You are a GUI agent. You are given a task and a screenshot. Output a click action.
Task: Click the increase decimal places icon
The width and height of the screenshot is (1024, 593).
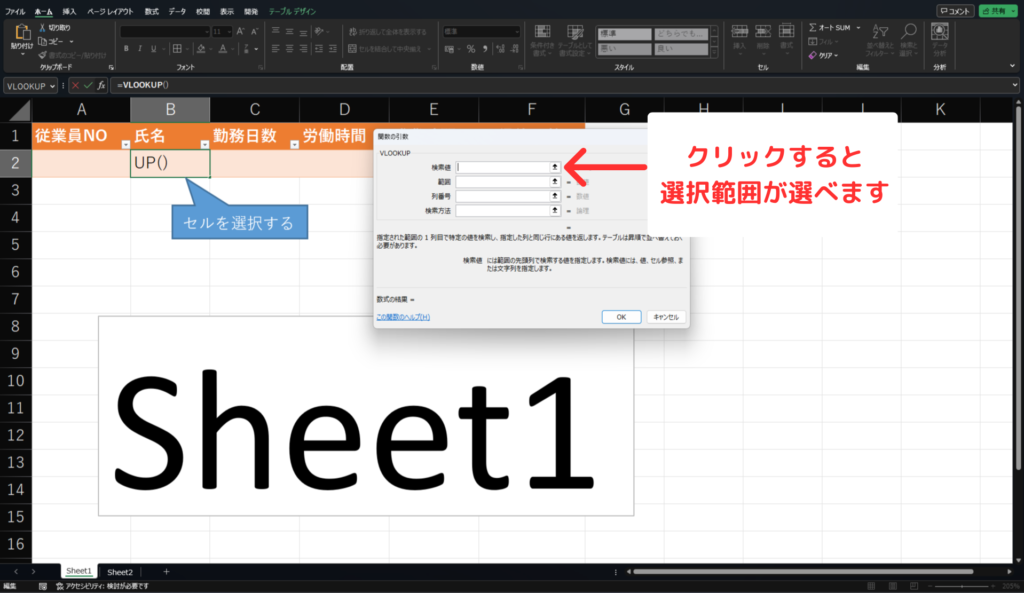click(500, 49)
